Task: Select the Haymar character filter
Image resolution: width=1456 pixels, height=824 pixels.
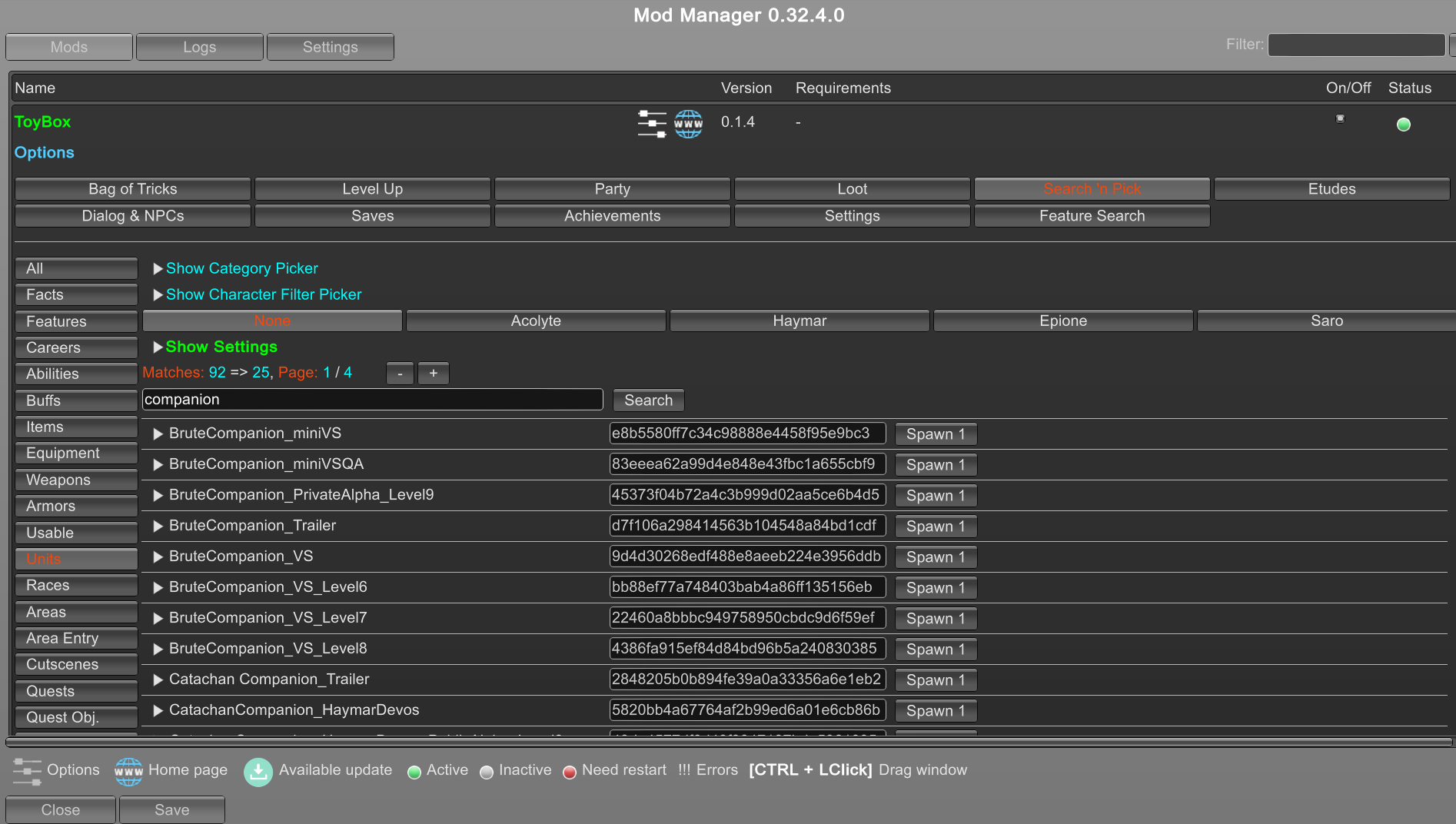Action: [799, 321]
